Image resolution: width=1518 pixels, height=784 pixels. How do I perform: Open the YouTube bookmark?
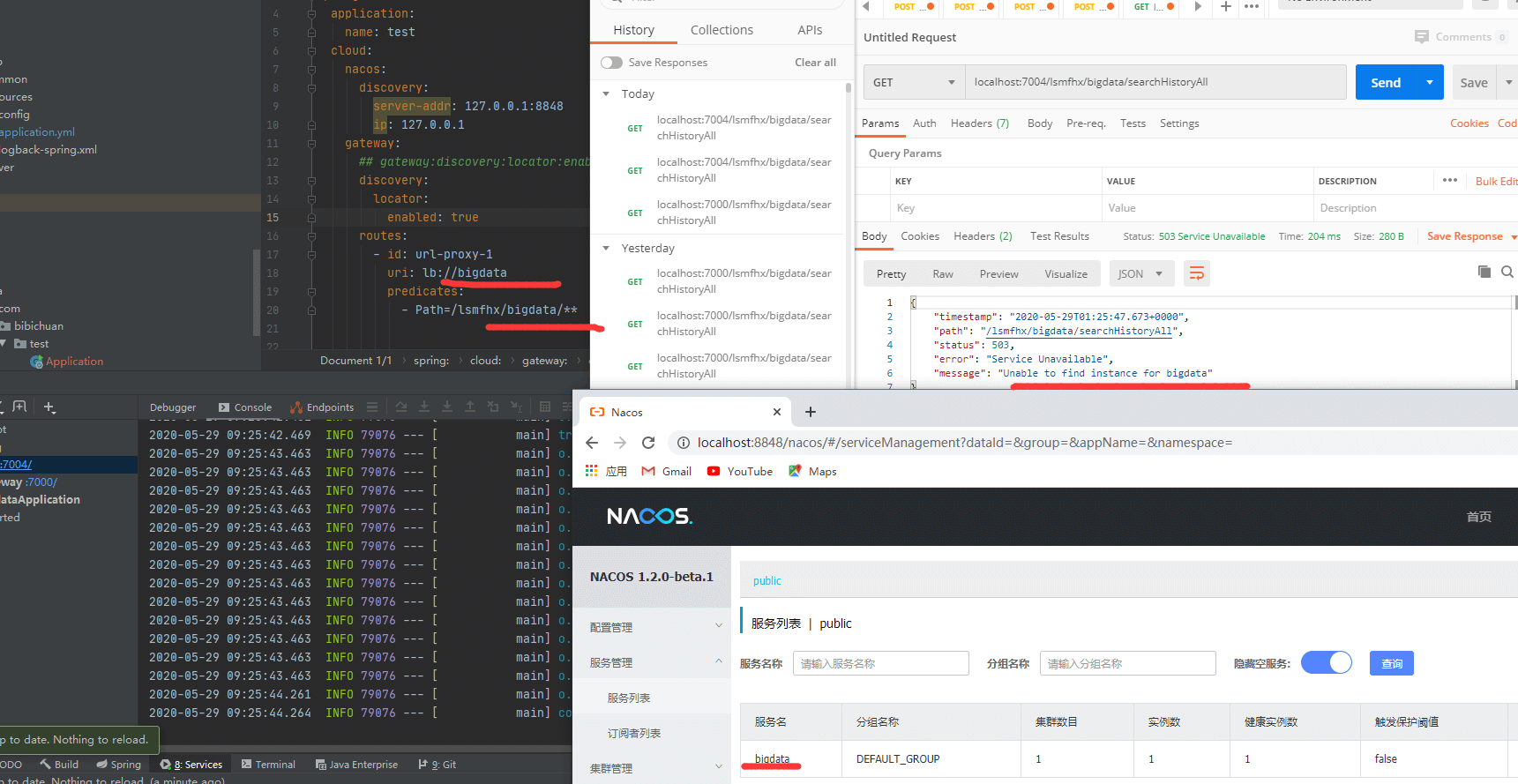[739, 471]
